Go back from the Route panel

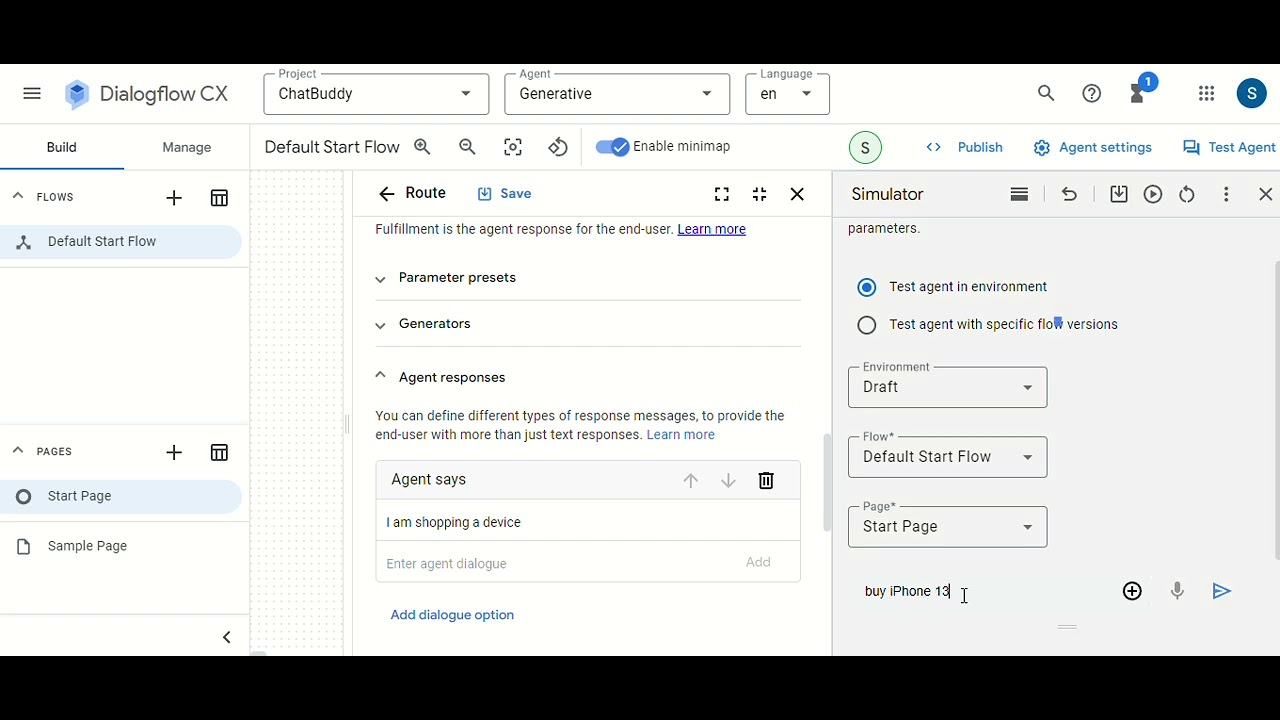386,194
